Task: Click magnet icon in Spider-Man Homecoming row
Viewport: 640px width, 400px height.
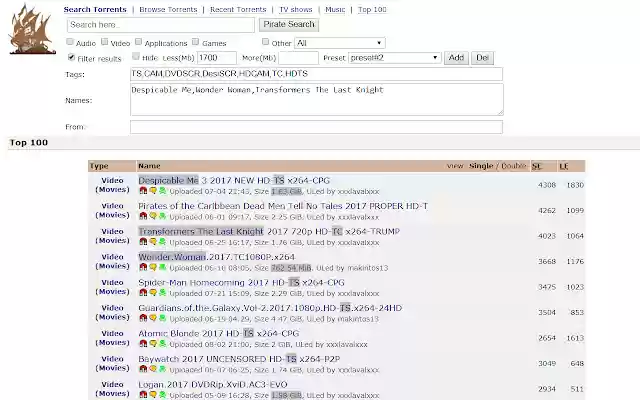Action: tap(143, 293)
